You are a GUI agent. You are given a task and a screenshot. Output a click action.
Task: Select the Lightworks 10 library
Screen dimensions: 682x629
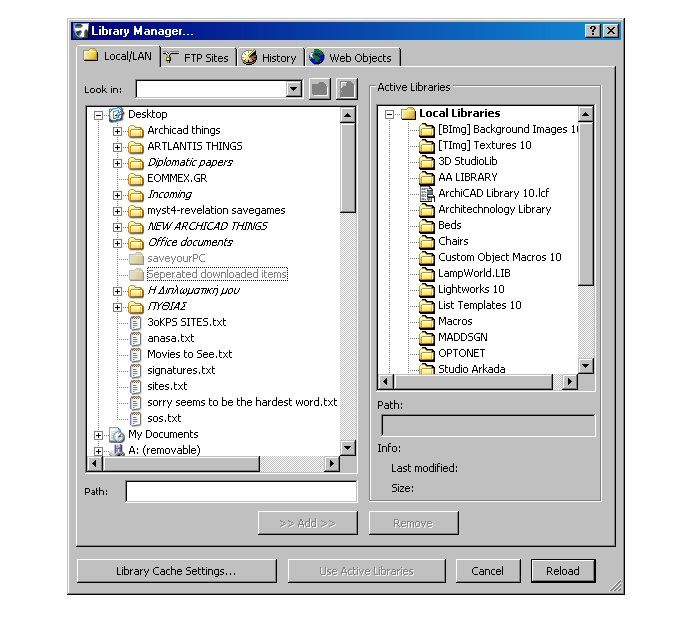click(471, 289)
